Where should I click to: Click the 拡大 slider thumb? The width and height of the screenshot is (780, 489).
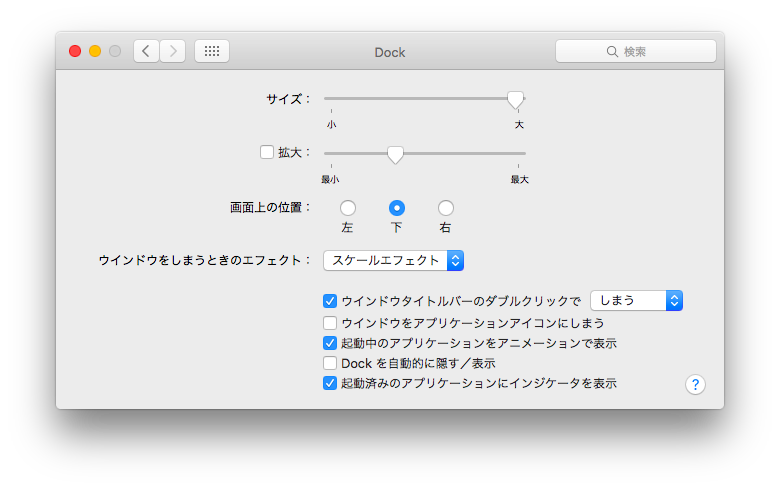point(395,155)
